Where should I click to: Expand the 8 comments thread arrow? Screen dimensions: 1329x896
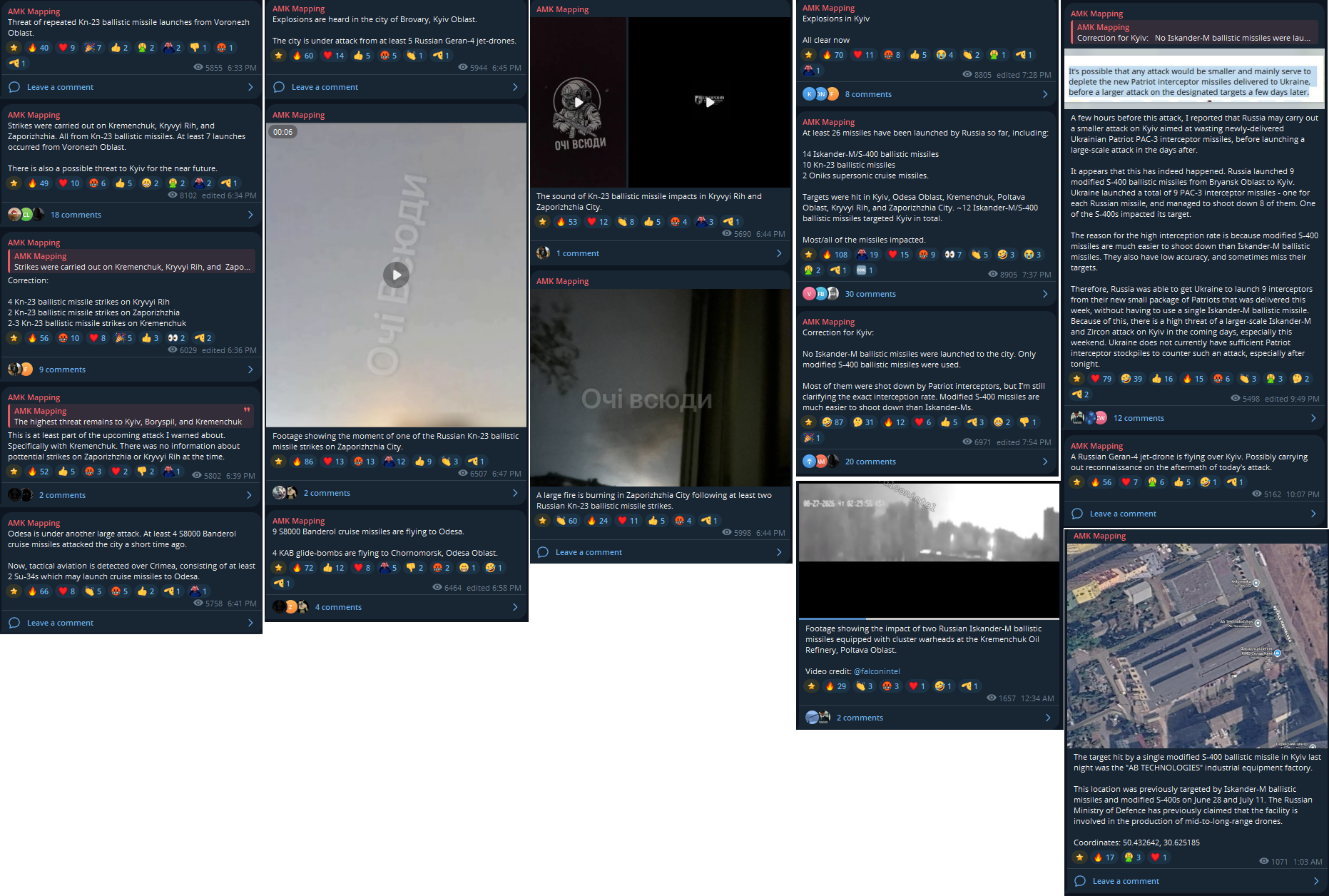1045,94
